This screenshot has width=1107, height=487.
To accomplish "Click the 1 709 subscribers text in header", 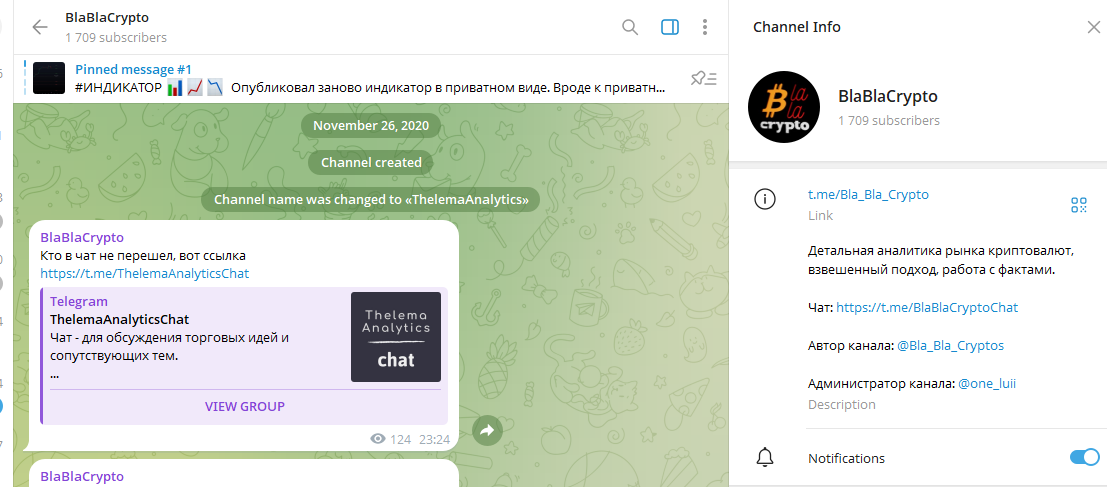I will pyautogui.click(x=116, y=37).
